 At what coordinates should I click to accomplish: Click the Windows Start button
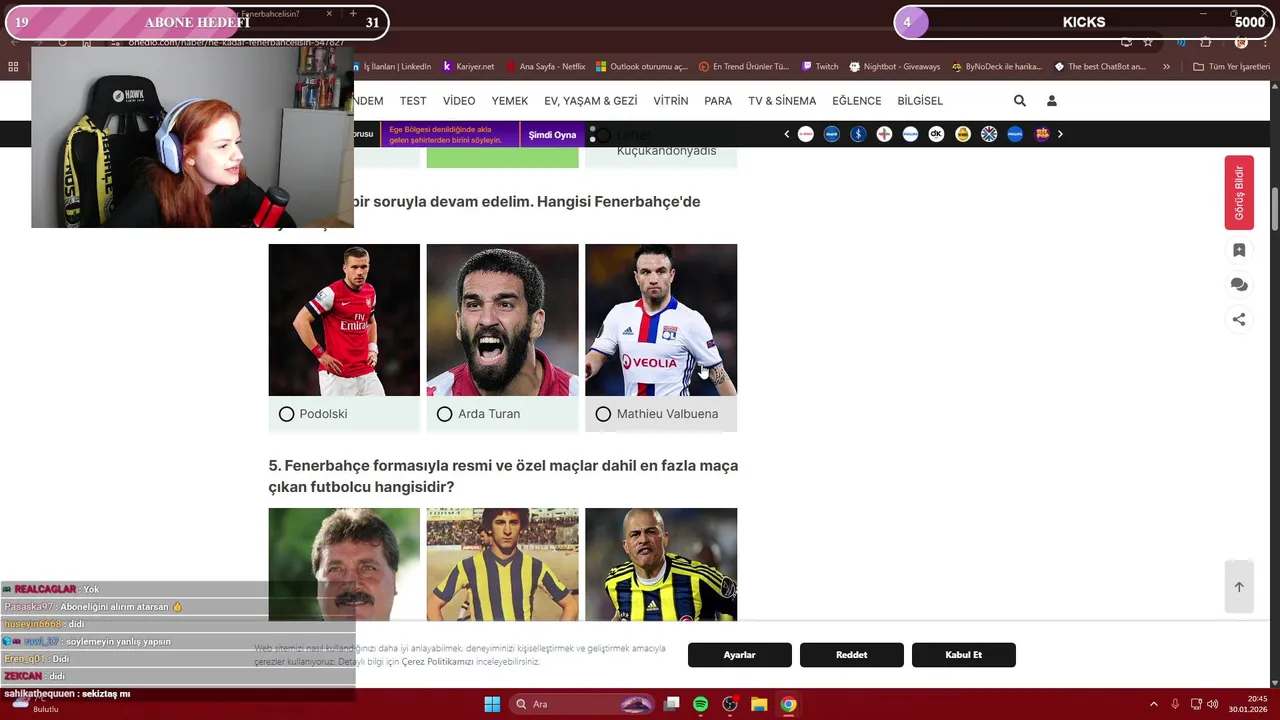point(492,704)
